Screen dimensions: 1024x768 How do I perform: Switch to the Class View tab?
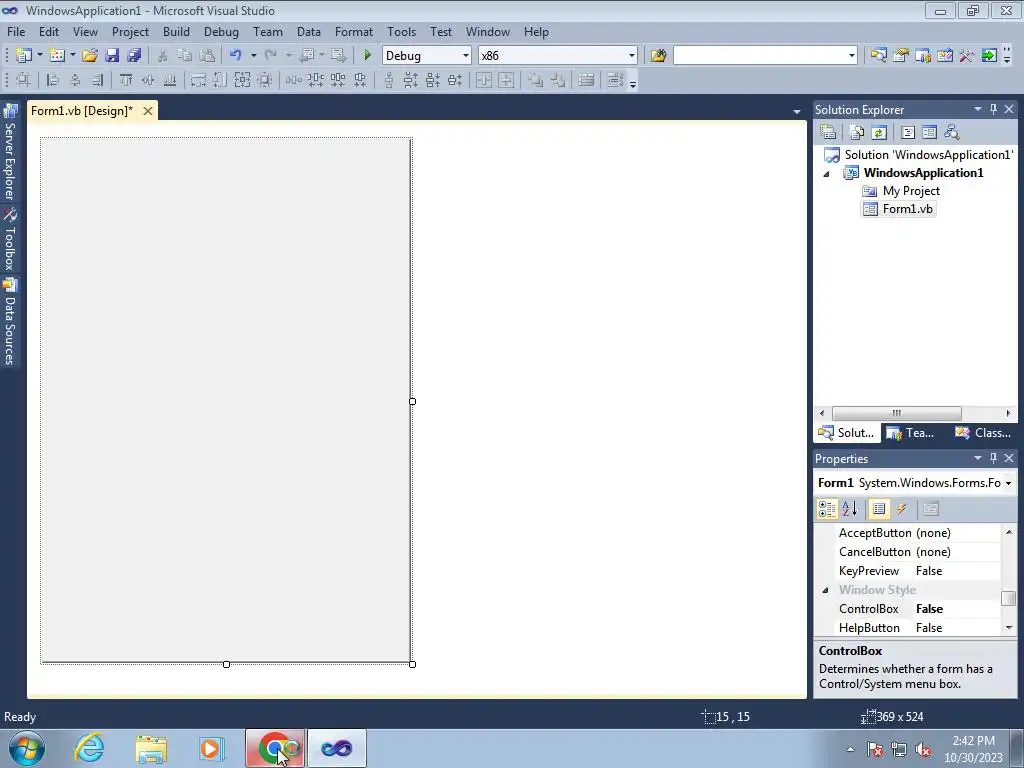(983, 433)
